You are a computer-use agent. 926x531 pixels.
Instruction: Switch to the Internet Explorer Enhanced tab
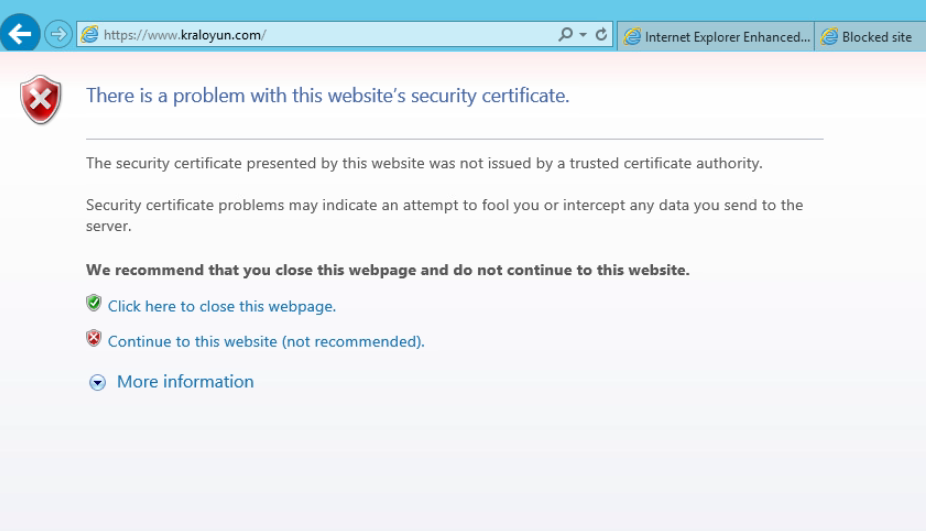717,37
